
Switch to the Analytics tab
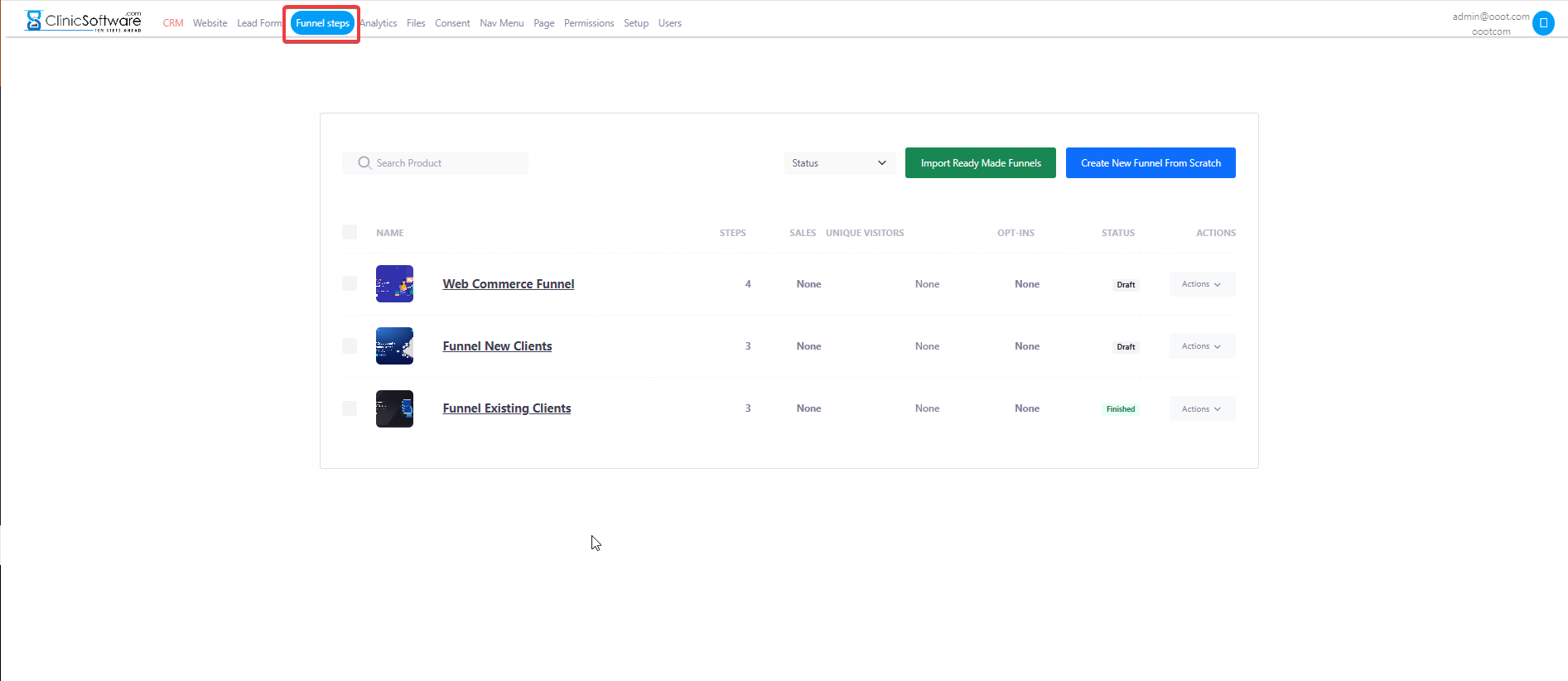[x=379, y=23]
